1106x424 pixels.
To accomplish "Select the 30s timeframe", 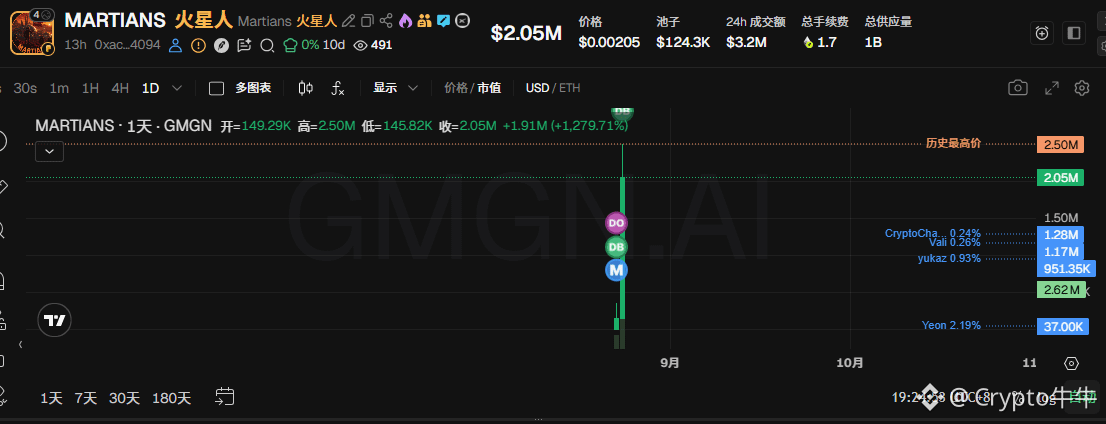I will (x=25, y=88).
